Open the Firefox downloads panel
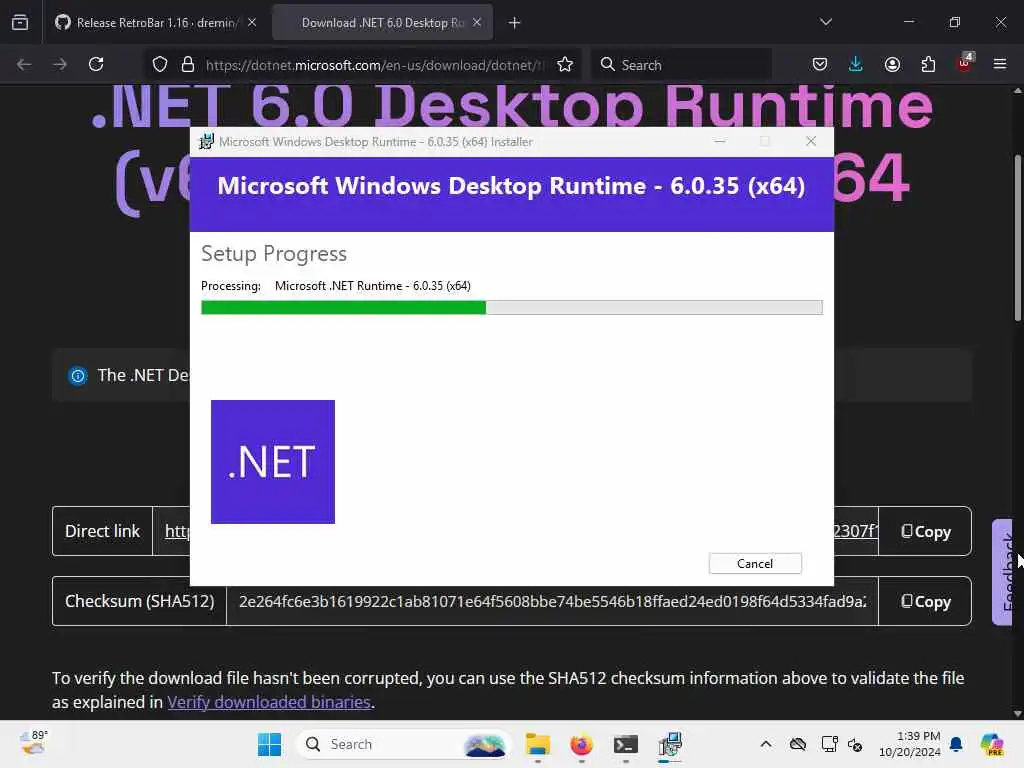Screen dimensions: 1024x768 point(856,64)
